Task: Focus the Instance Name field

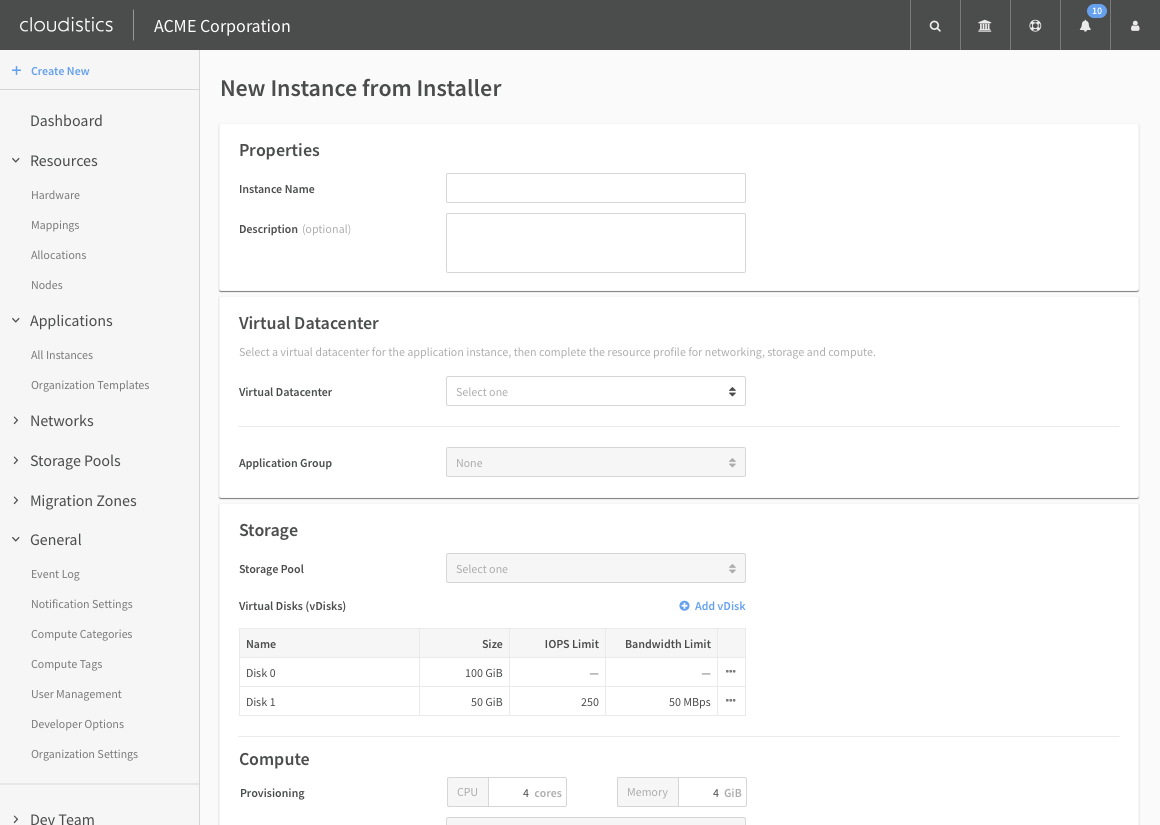Action: (x=596, y=188)
